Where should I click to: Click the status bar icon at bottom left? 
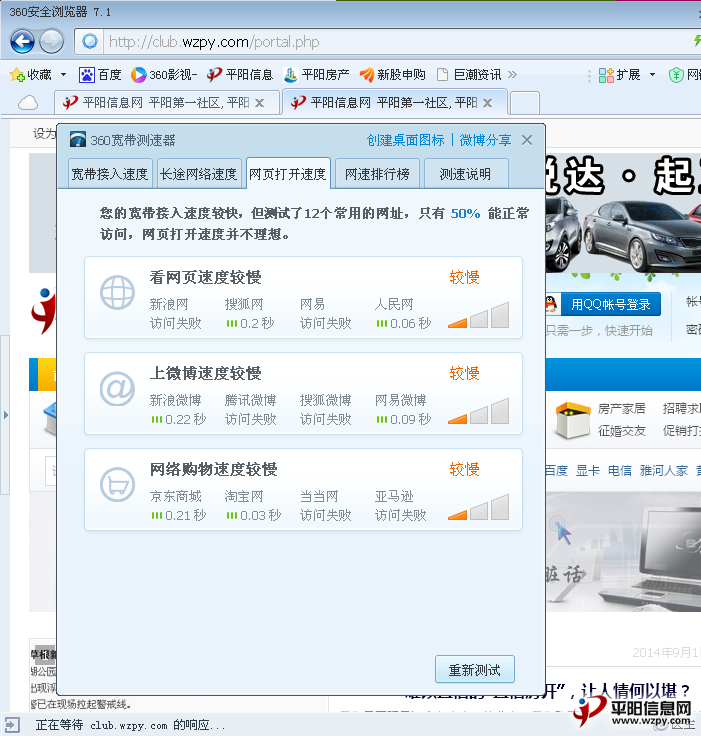pos(12,725)
